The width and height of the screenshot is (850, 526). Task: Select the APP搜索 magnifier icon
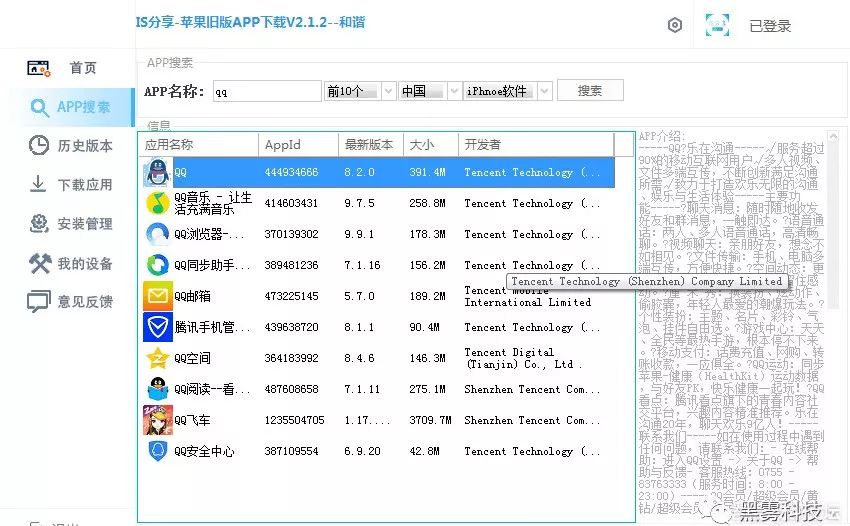click(40, 107)
